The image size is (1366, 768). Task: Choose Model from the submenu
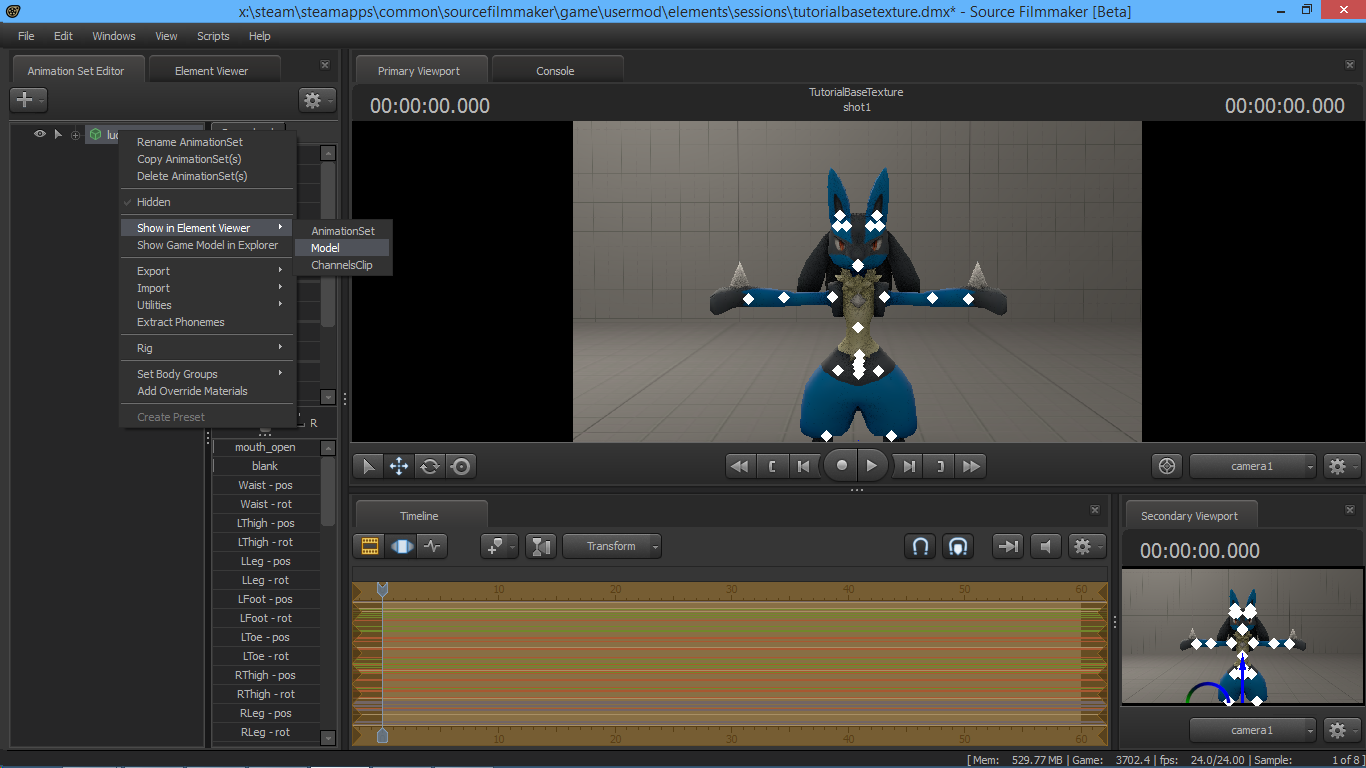326,248
